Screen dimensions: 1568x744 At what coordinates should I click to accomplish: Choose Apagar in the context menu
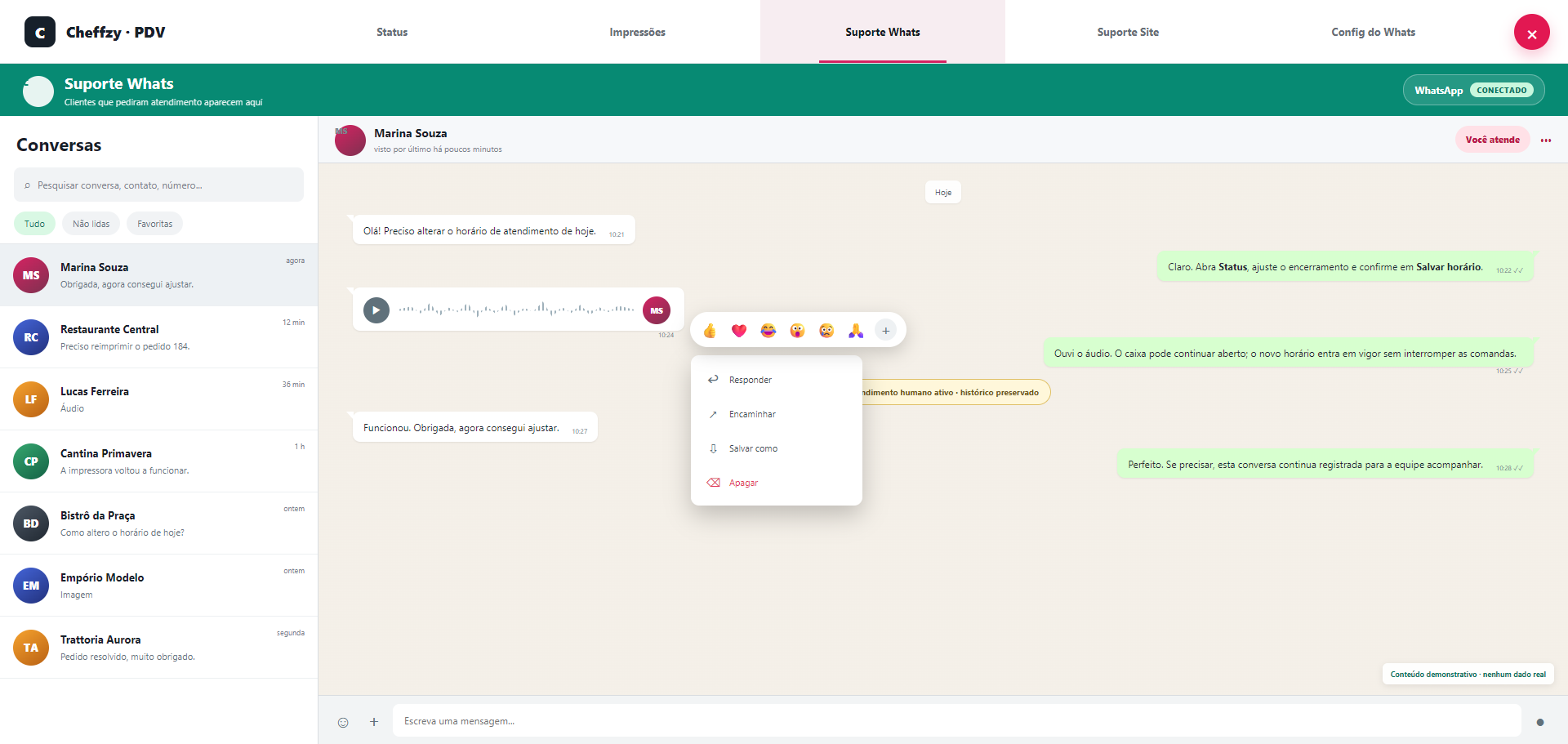777,483
